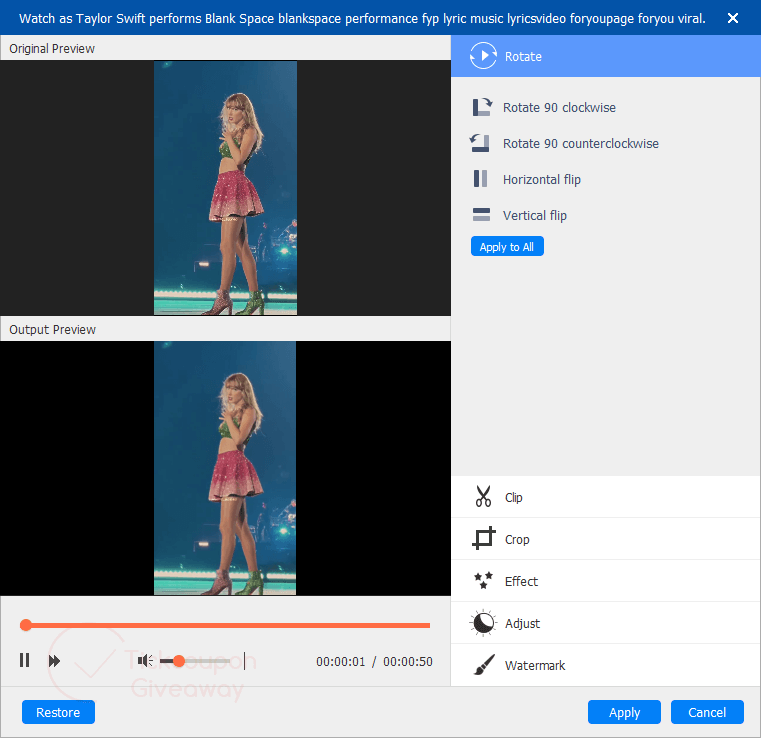Expand the Rotate section header

(605, 57)
